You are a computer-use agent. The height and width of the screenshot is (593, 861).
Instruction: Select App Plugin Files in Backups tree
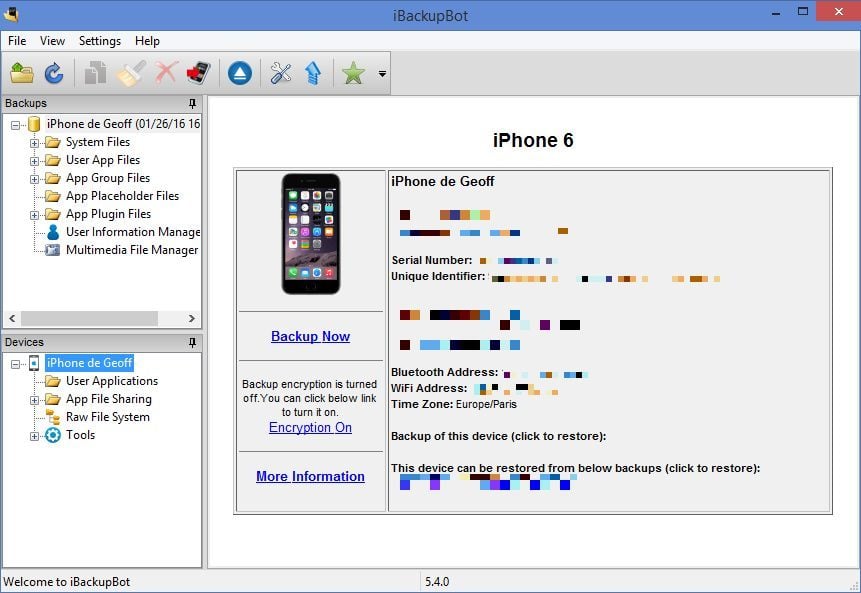pyautogui.click(x=108, y=214)
